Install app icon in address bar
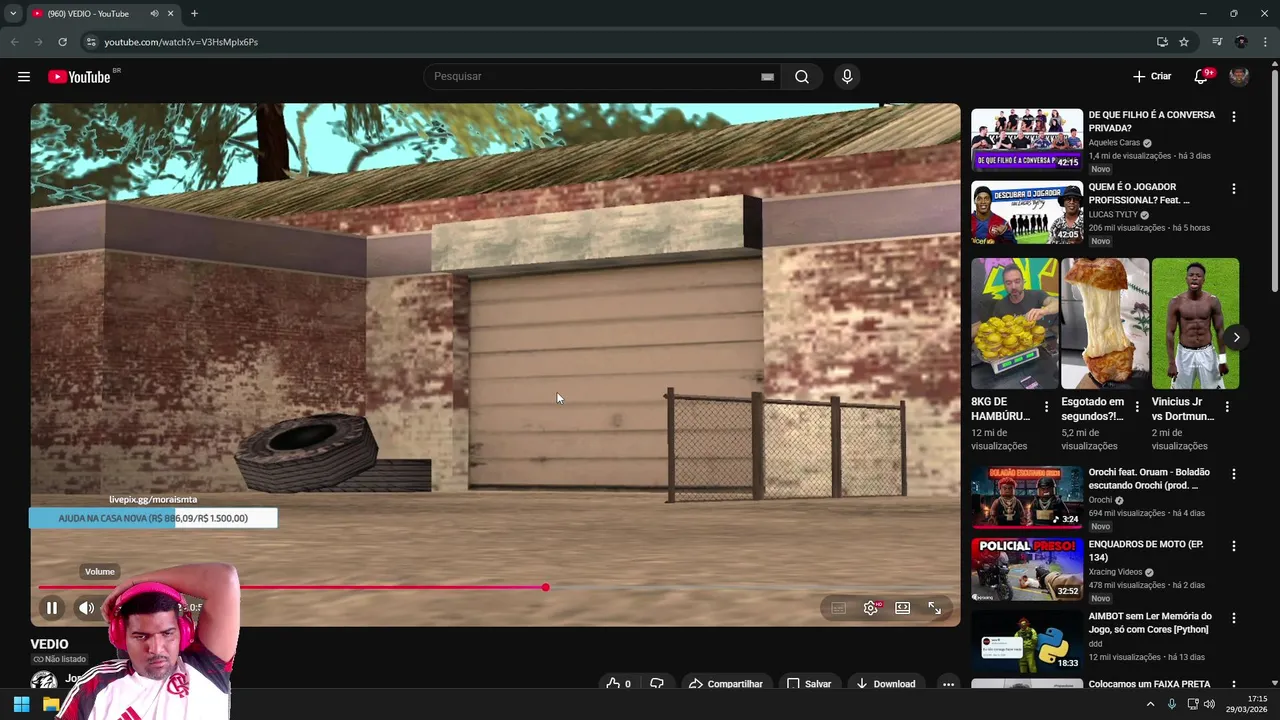The width and height of the screenshot is (1280, 720). [x=1162, y=42]
